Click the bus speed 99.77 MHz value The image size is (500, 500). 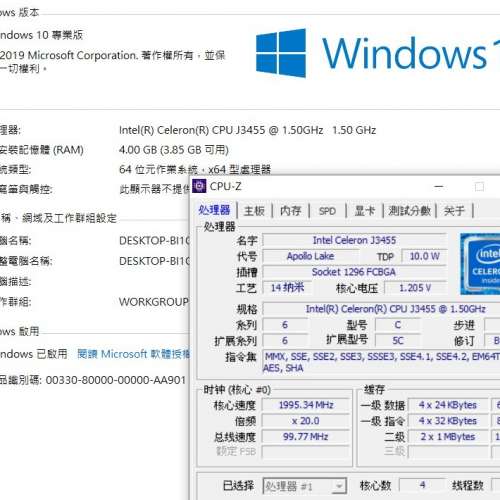coord(306,437)
